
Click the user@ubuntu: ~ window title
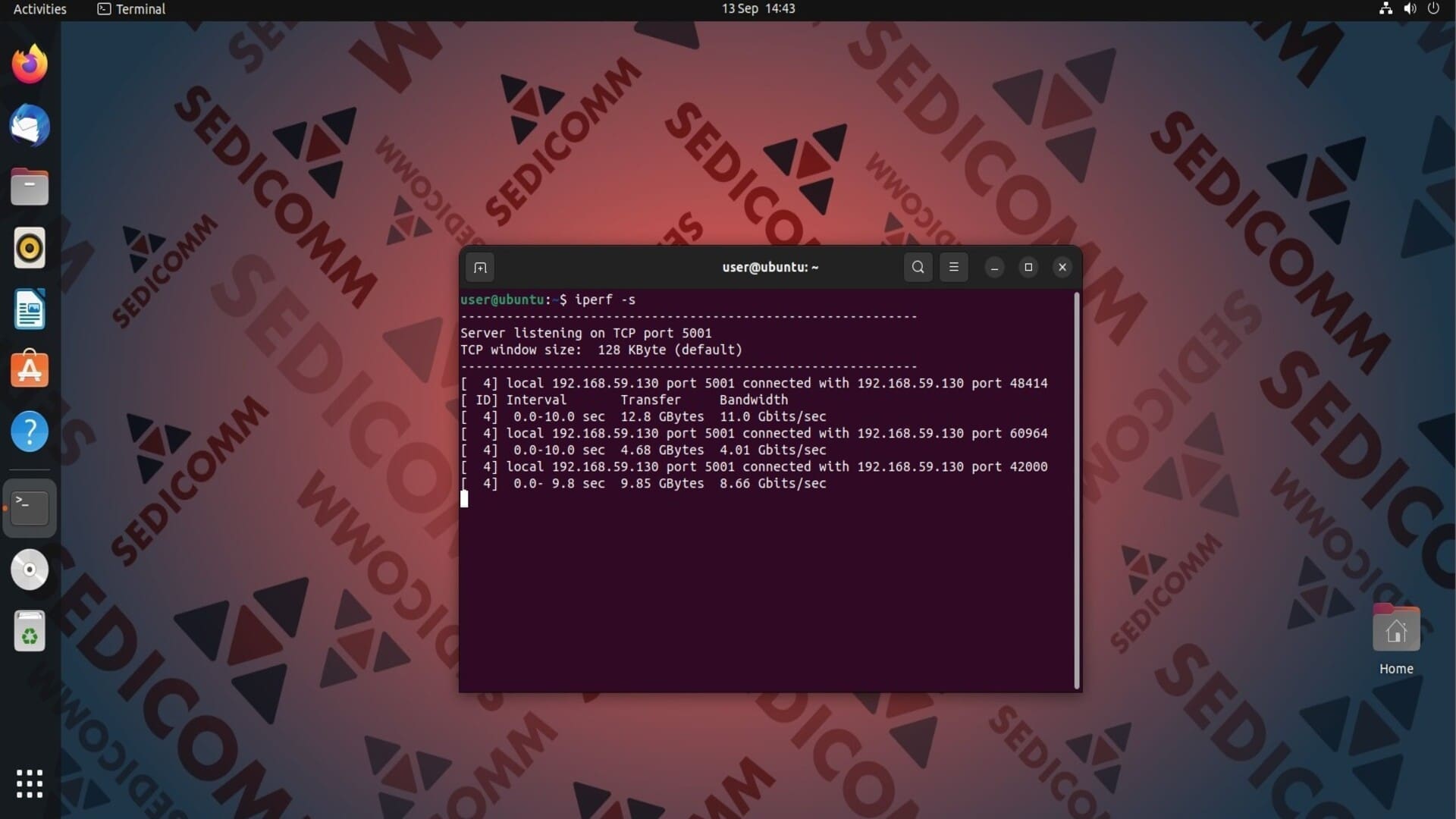(770, 267)
